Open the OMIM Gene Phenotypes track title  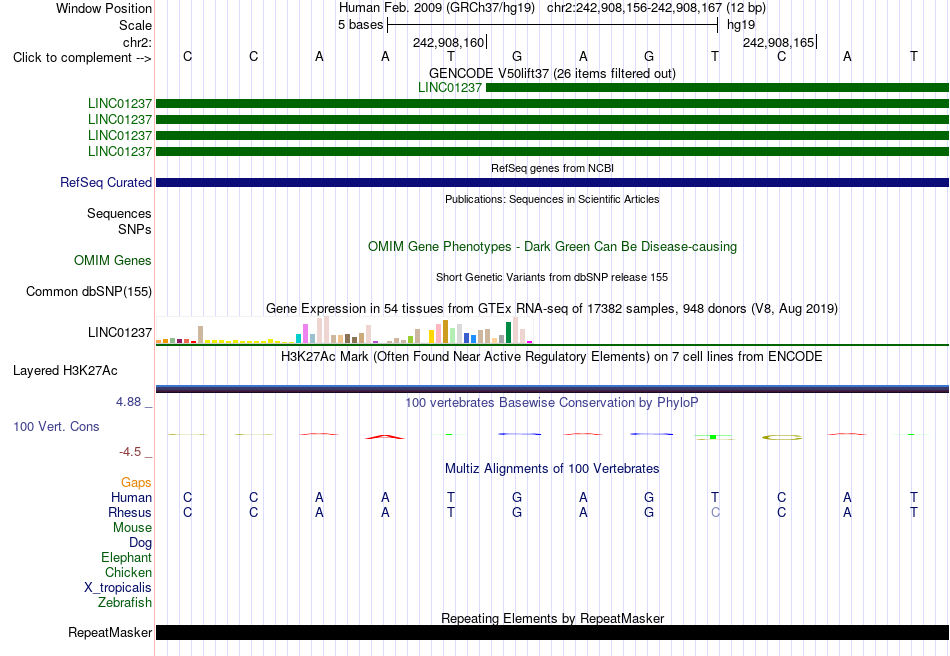click(552, 247)
